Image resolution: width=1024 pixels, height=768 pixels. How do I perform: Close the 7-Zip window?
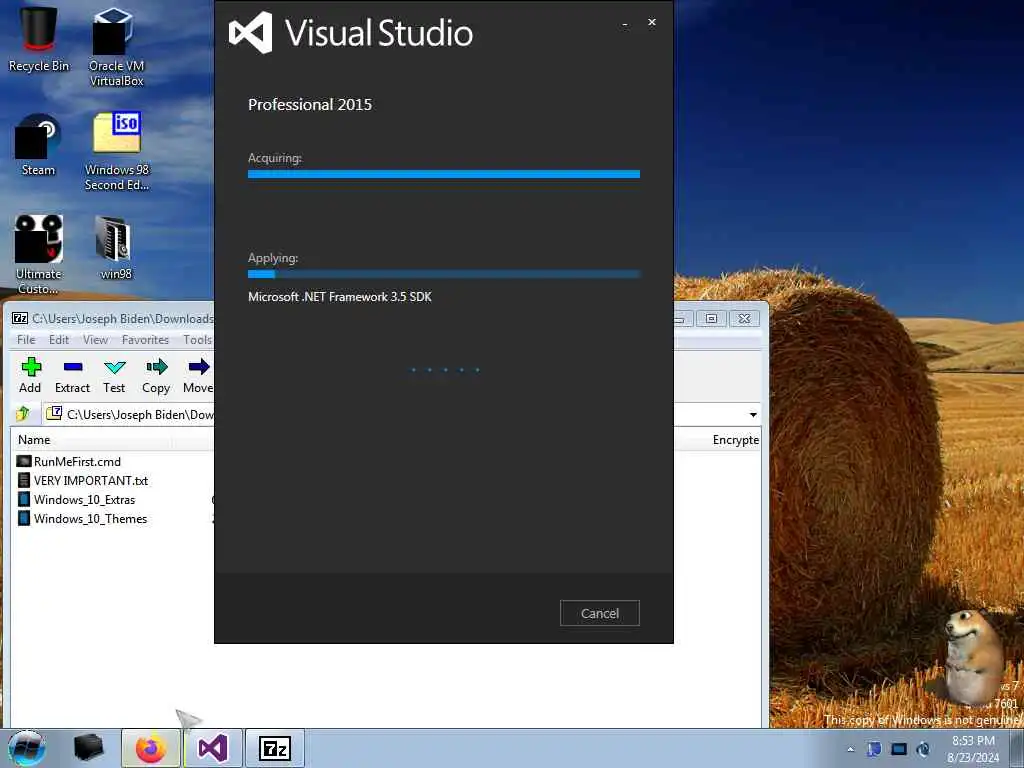tap(744, 319)
